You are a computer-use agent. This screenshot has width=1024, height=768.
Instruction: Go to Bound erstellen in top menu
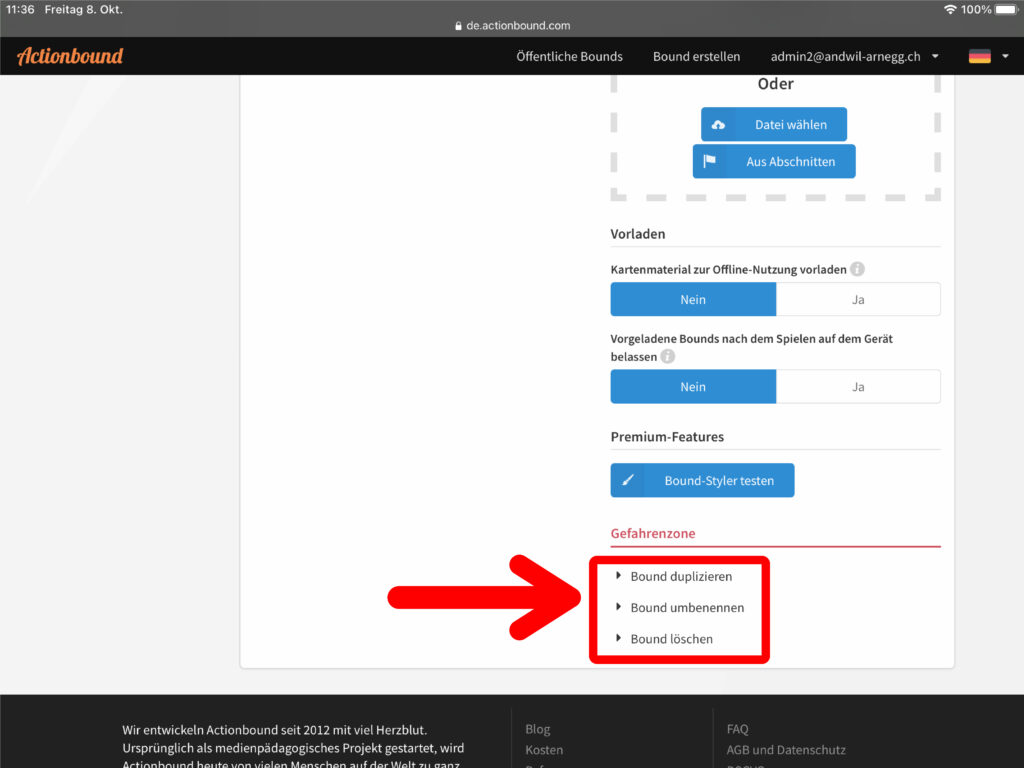point(696,57)
